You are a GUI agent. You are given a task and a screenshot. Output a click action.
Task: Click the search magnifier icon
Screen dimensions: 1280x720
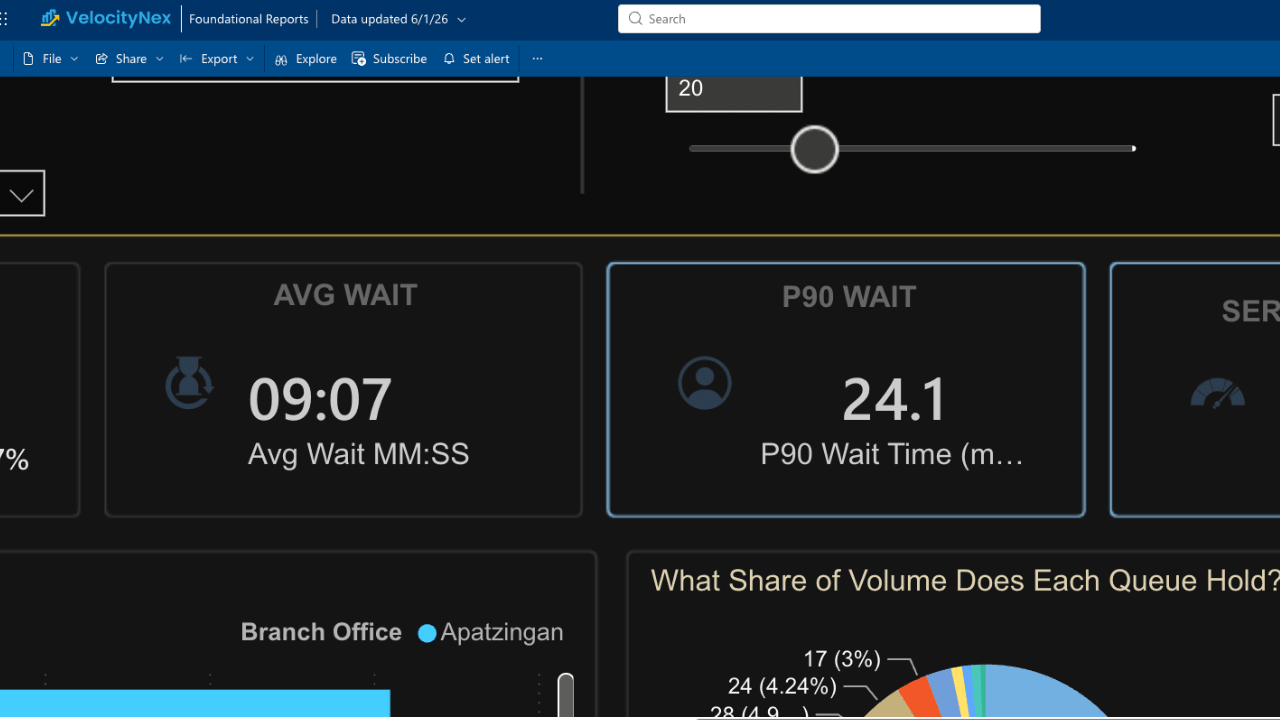coord(636,19)
